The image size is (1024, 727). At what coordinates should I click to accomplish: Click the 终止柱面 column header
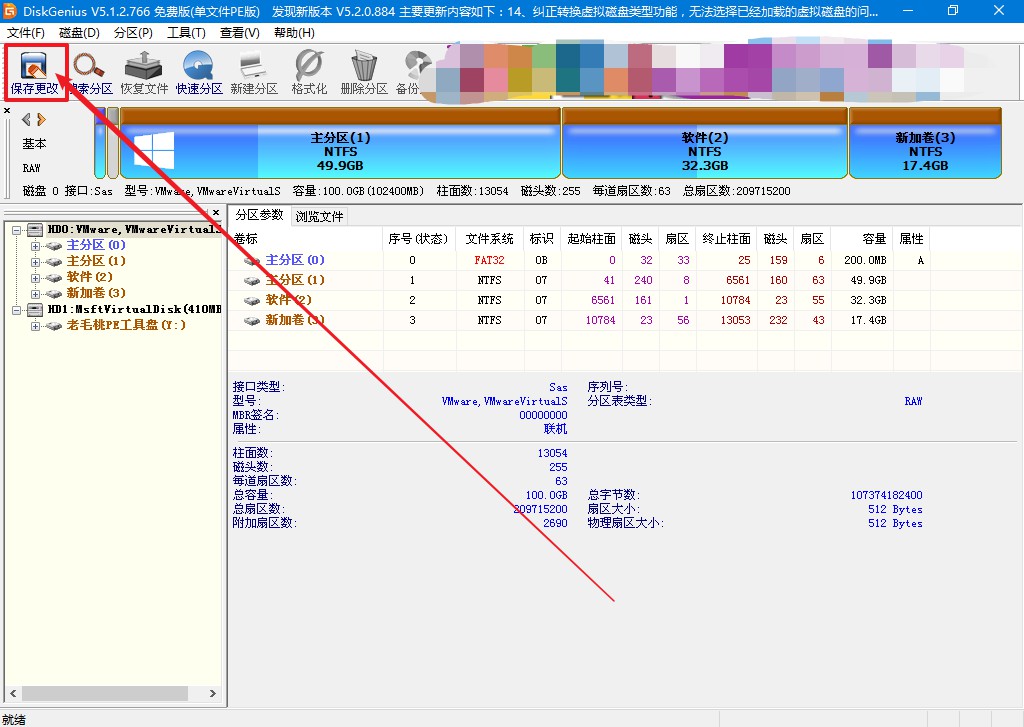click(x=727, y=239)
